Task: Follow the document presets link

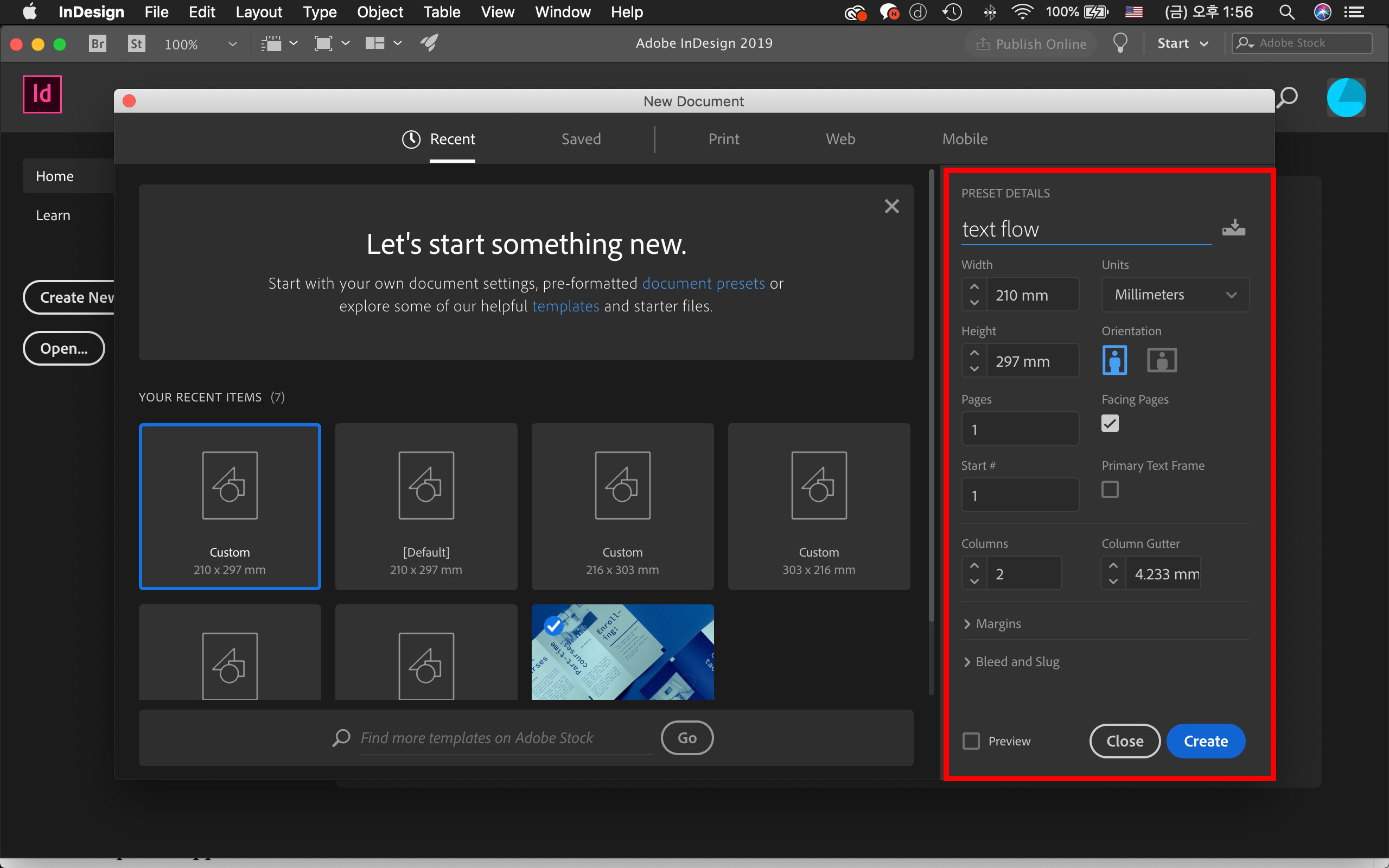Action: pos(703,284)
